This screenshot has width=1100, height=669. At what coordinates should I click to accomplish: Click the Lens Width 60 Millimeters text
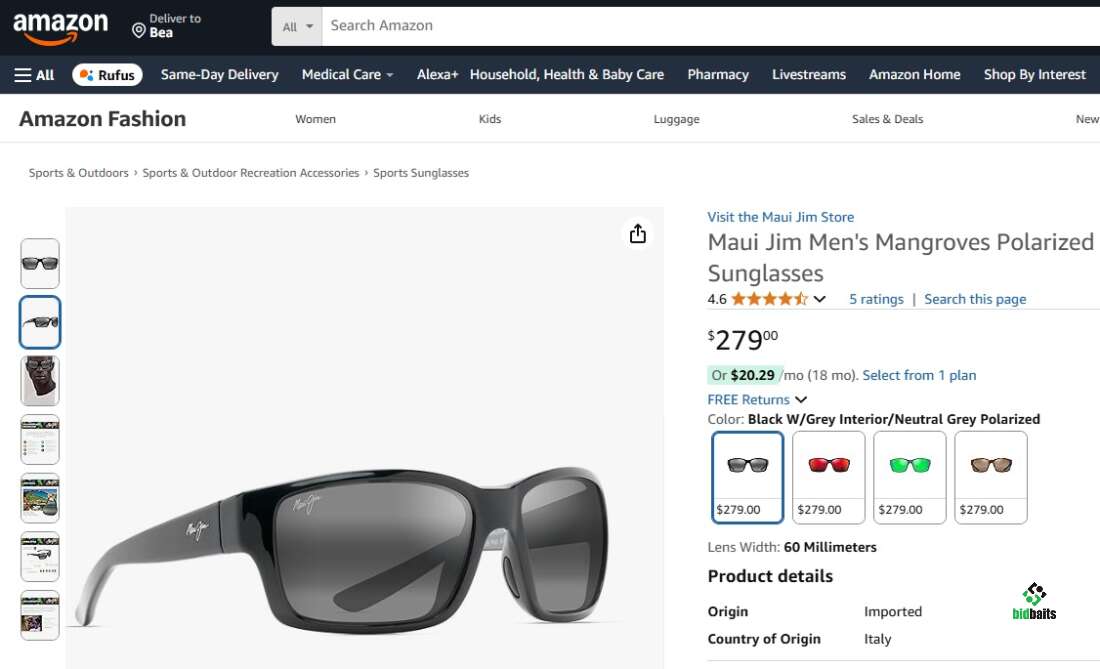point(792,548)
